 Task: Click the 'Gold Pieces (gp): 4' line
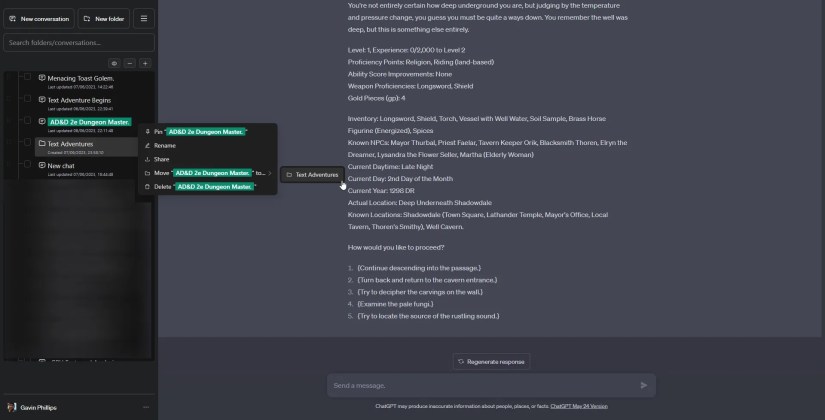coord(376,98)
